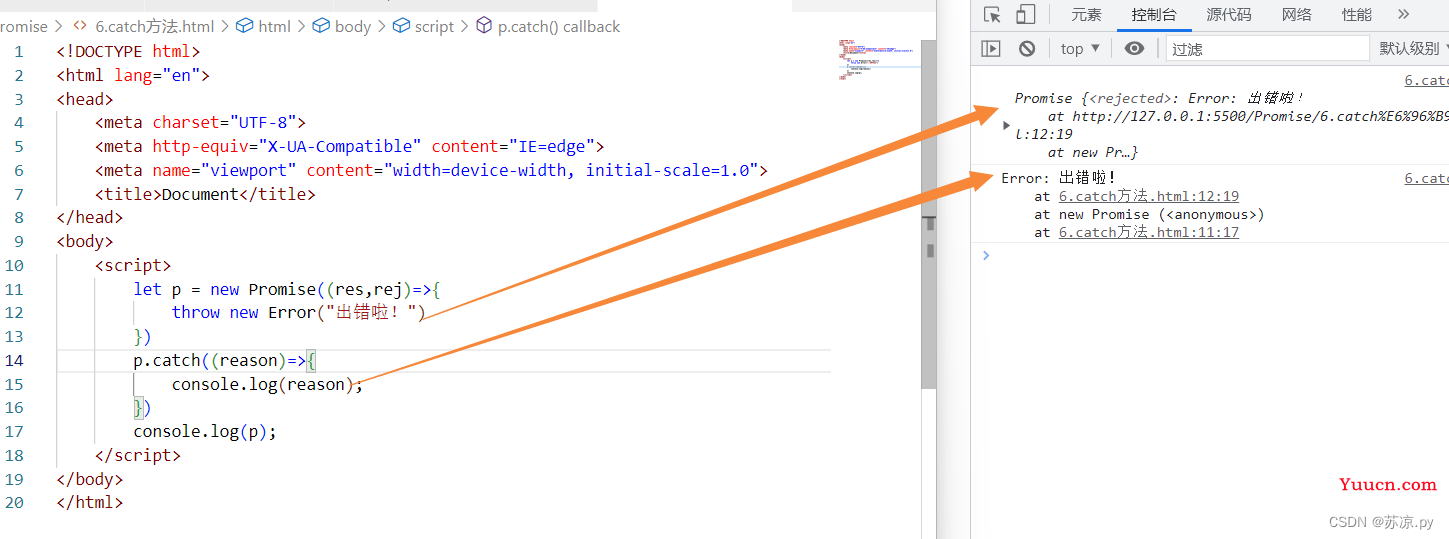Click the p.catch((reason)=>{ line
This screenshot has height=539, width=1449.
point(225,360)
